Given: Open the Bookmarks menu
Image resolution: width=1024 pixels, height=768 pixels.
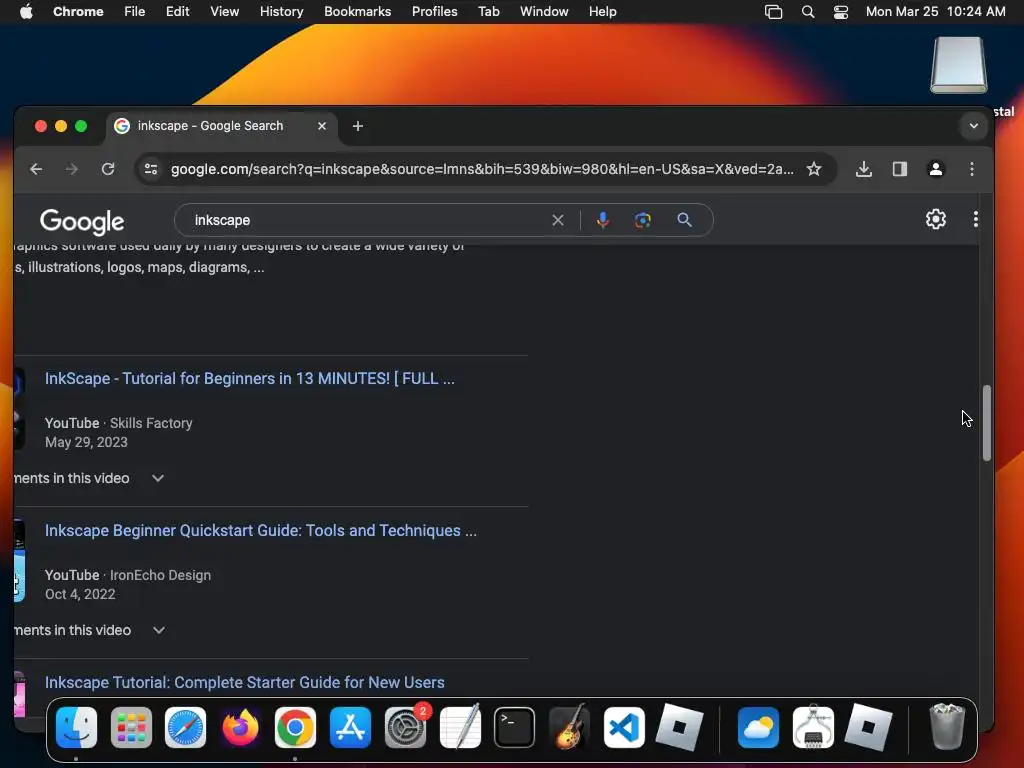Looking at the screenshot, I should coord(358,12).
